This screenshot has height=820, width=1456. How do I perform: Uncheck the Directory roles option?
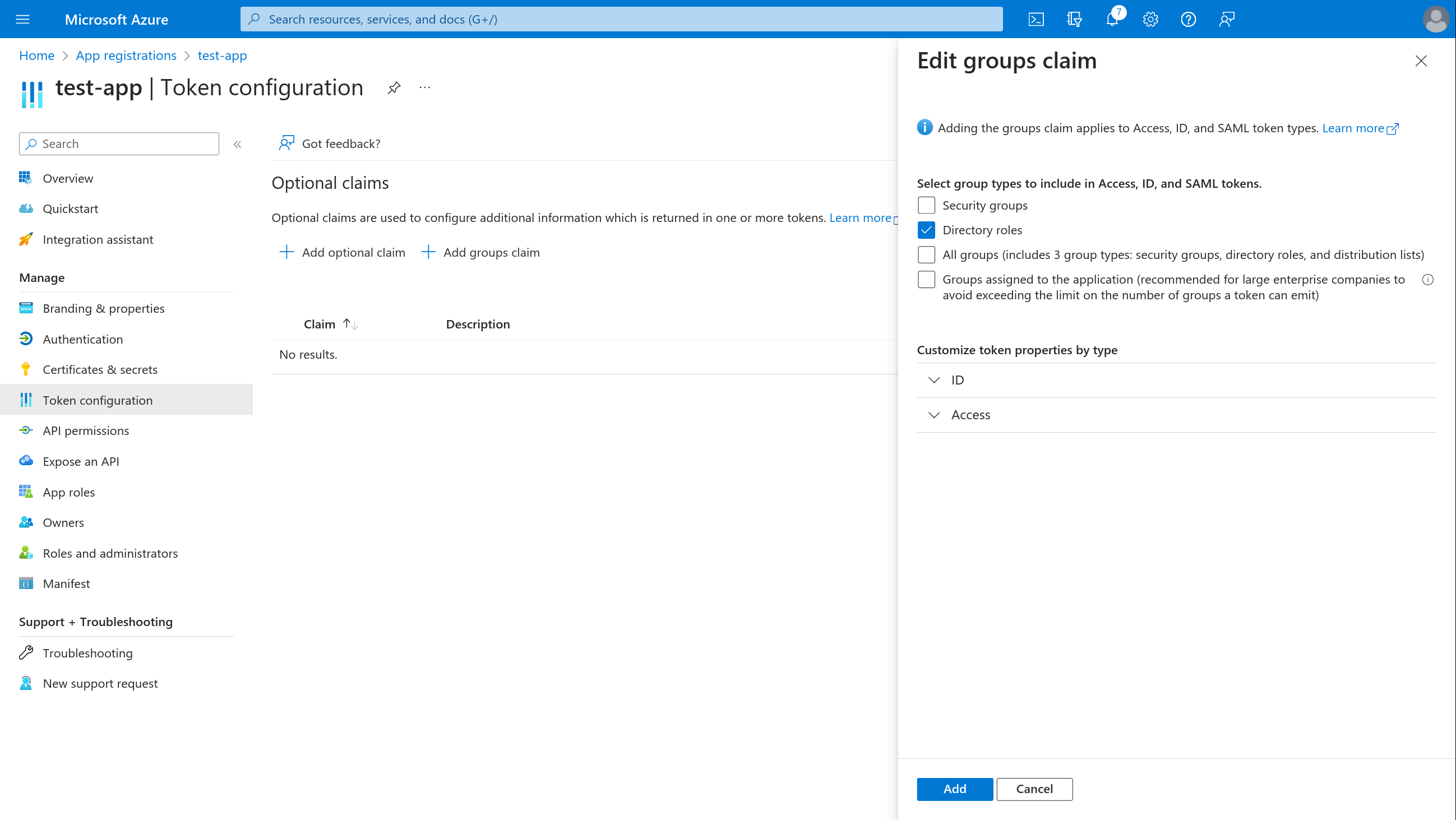pyautogui.click(x=926, y=230)
